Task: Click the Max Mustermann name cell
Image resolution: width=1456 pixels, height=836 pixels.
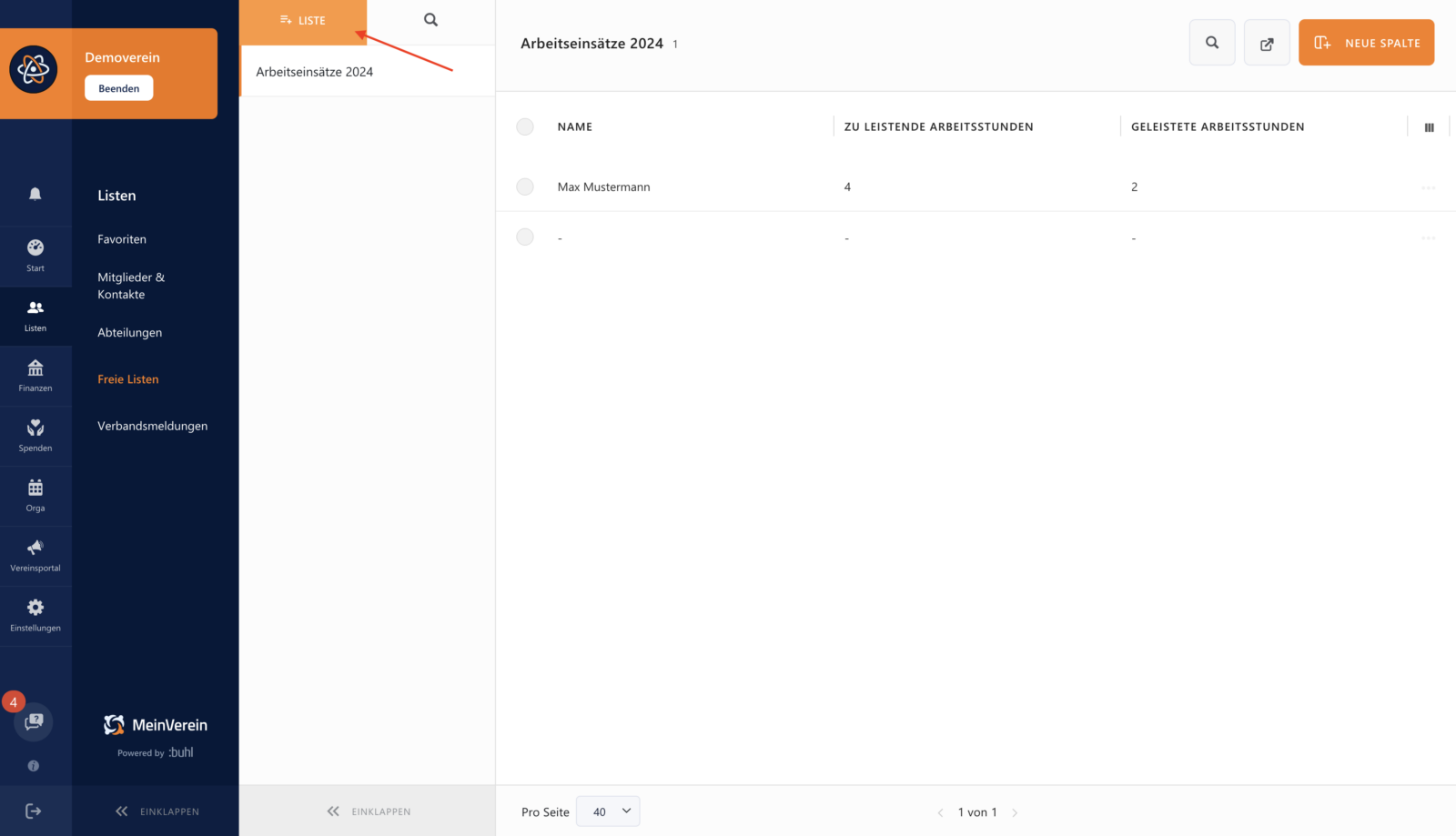Action: [603, 186]
